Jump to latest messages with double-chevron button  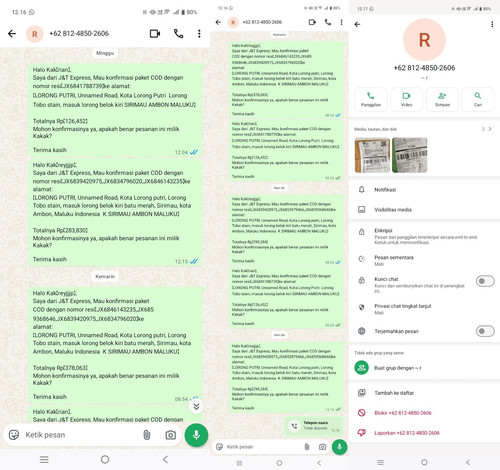coord(196,406)
